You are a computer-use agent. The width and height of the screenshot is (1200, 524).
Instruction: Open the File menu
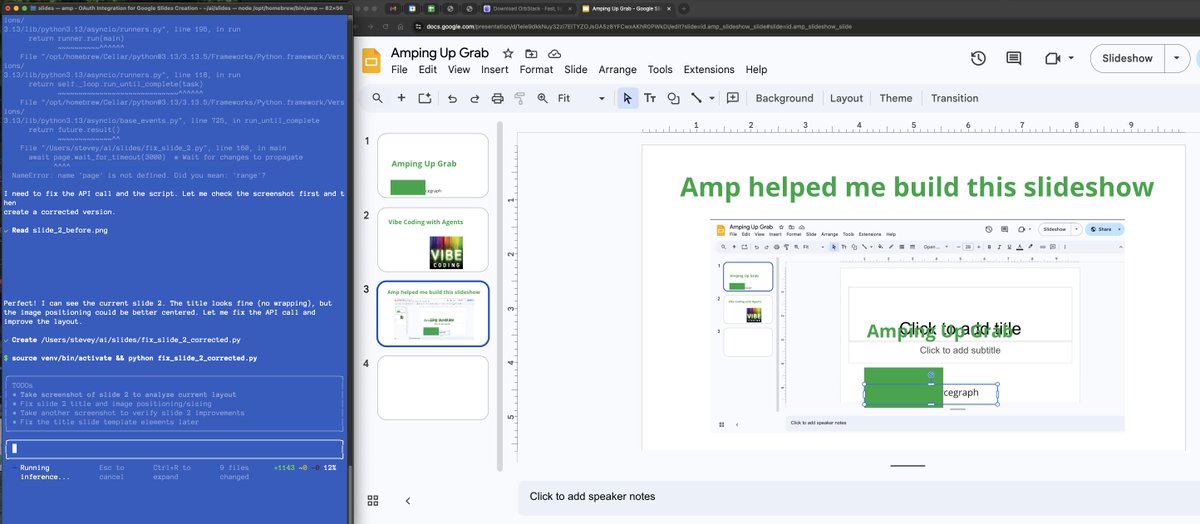coord(399,70)
